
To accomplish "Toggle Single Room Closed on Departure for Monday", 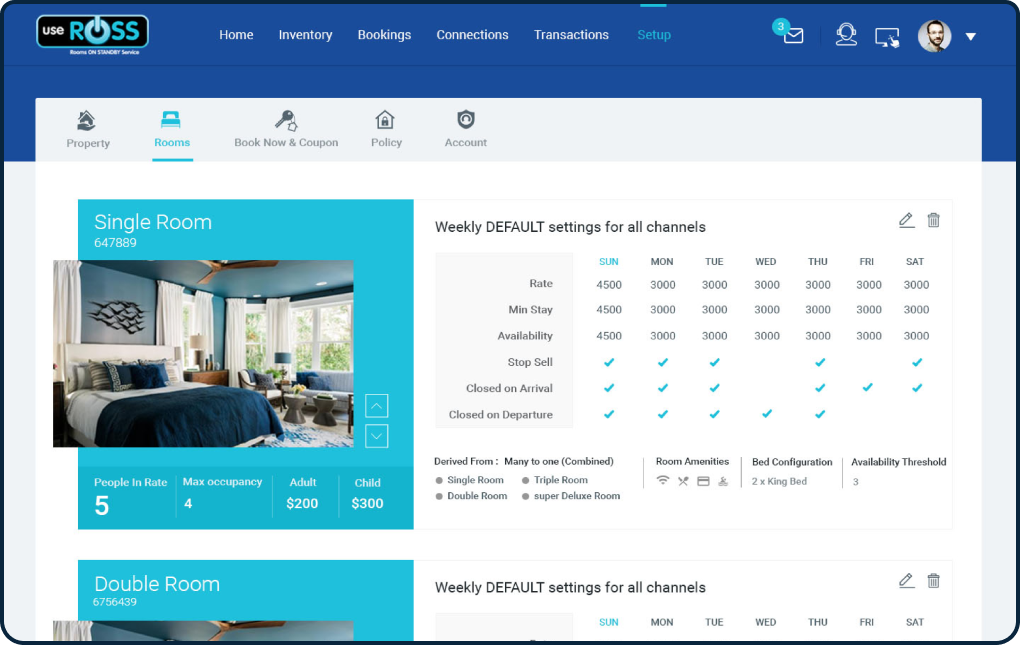I will [x=662, y=414].
